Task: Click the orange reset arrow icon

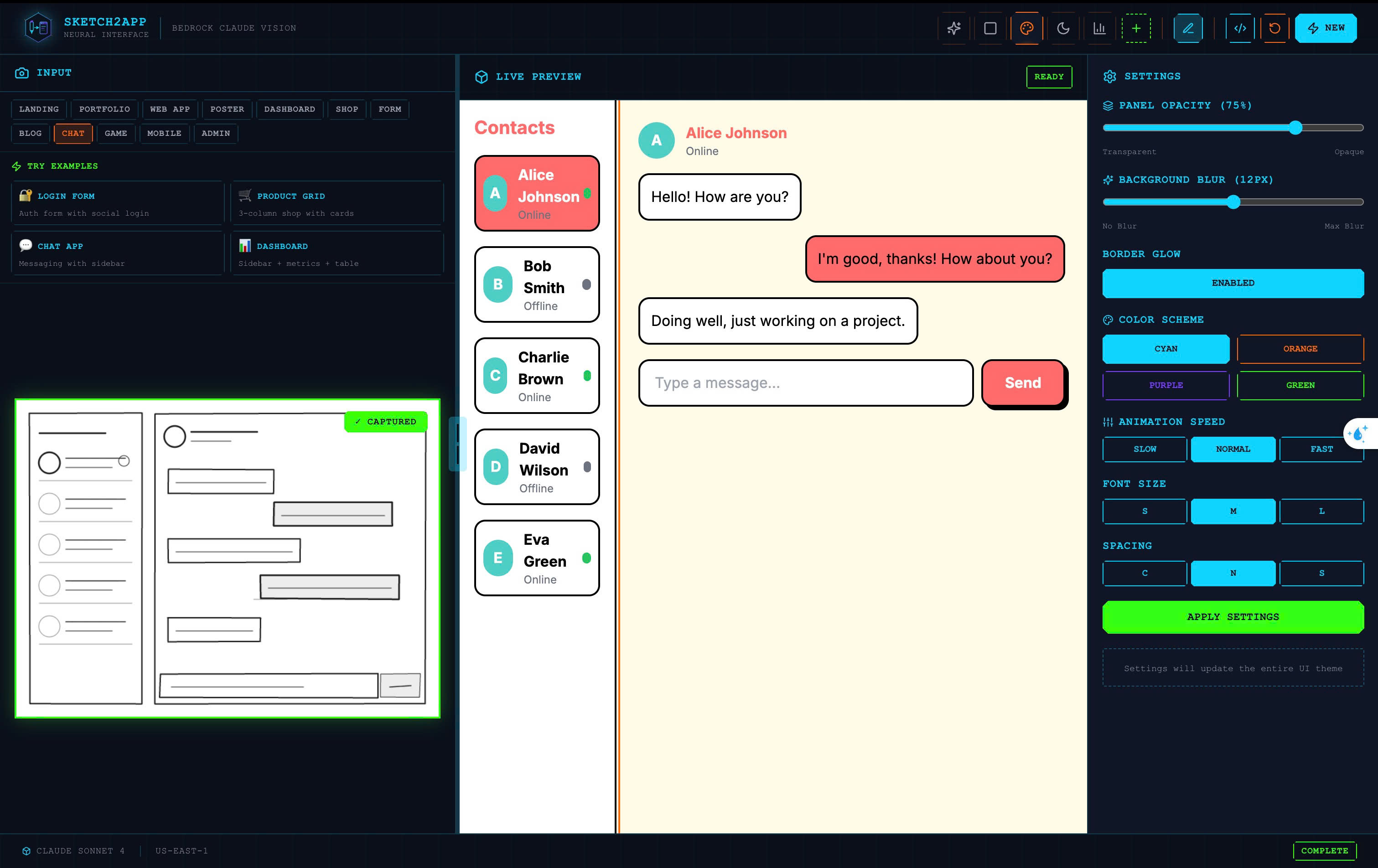Action: point(1274,28)
